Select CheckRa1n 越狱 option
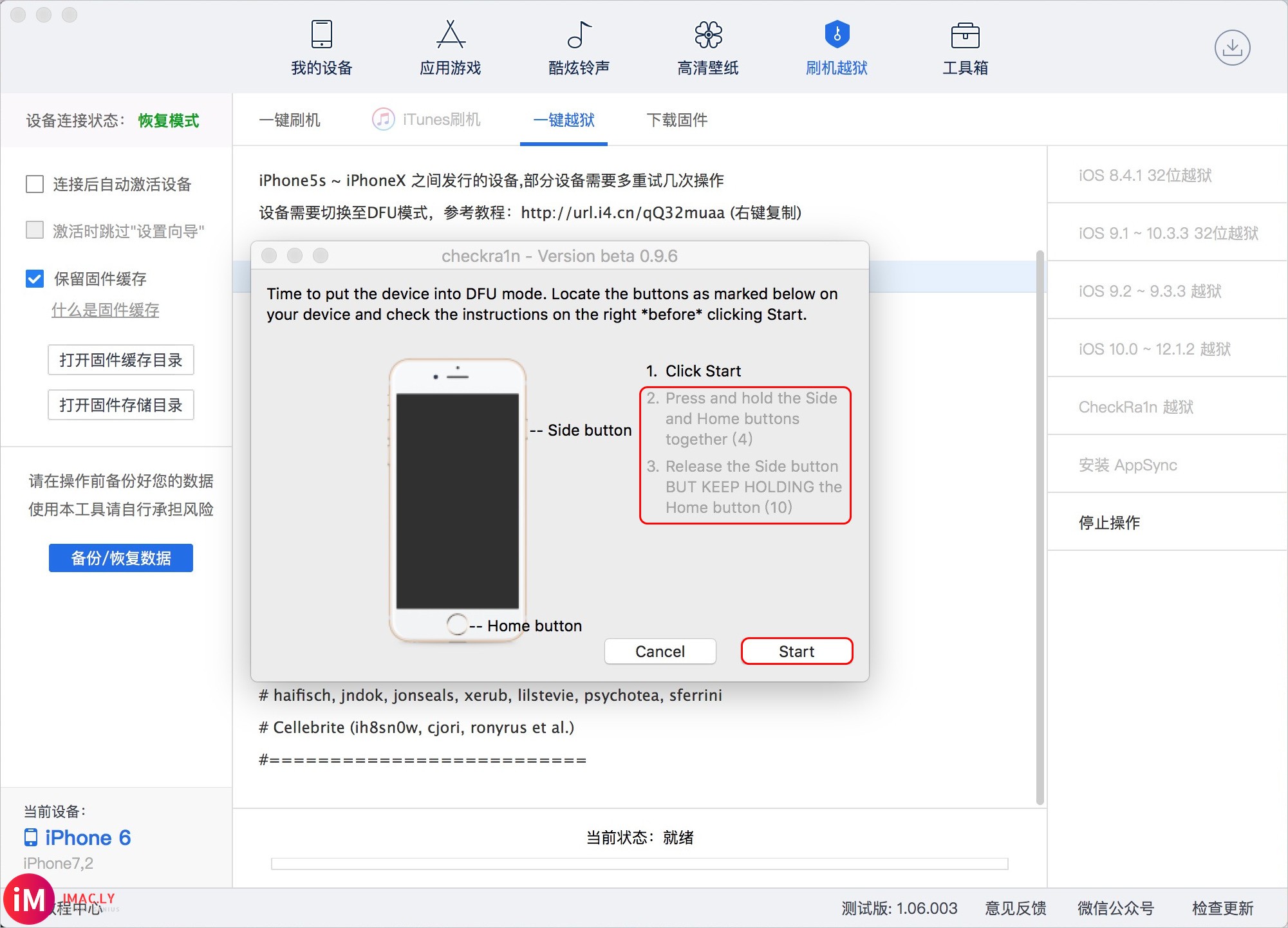This screenshot has height=928, width=1288. [x=1167, y=407]
